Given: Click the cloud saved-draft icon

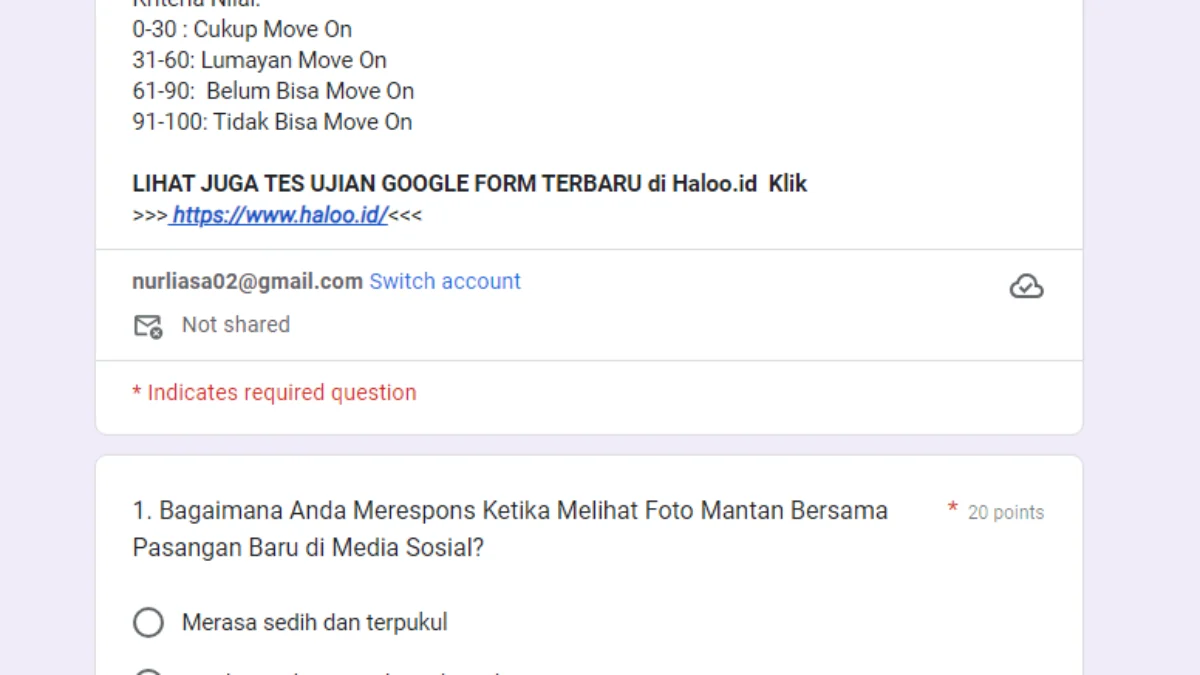Looking at the screenshot, I should click(1026, 287).
